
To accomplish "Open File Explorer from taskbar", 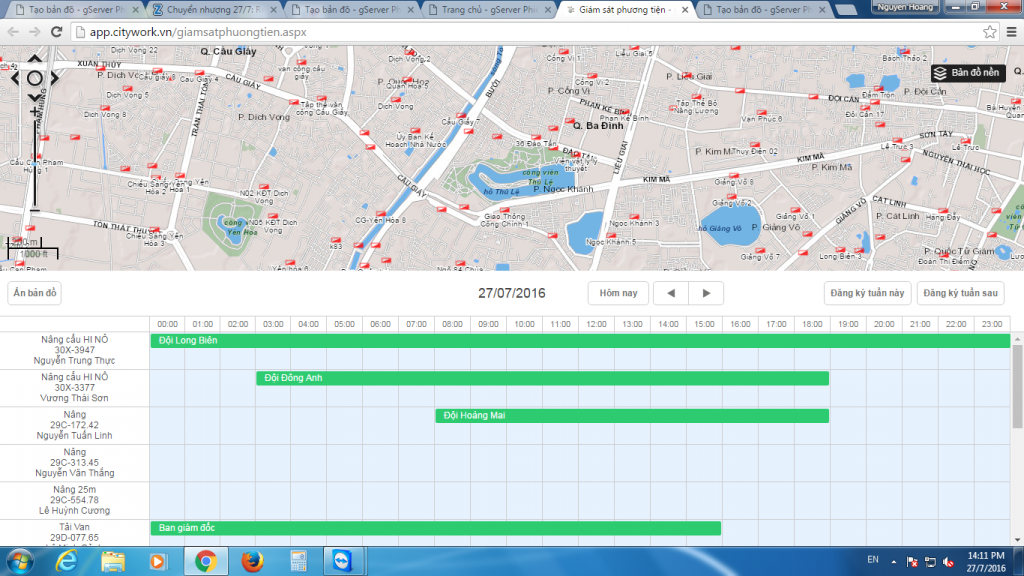I will pyautogui.click(x=112, y=561).
